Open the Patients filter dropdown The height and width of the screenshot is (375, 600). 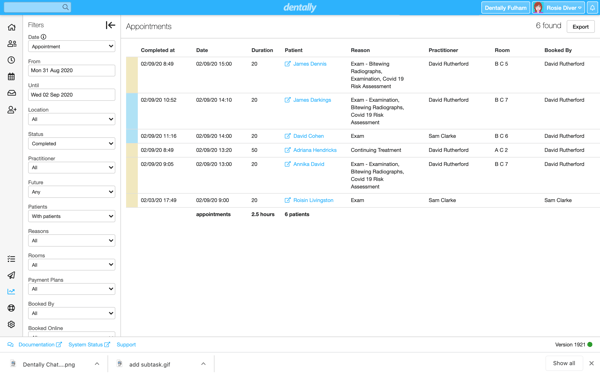(72, 216)
